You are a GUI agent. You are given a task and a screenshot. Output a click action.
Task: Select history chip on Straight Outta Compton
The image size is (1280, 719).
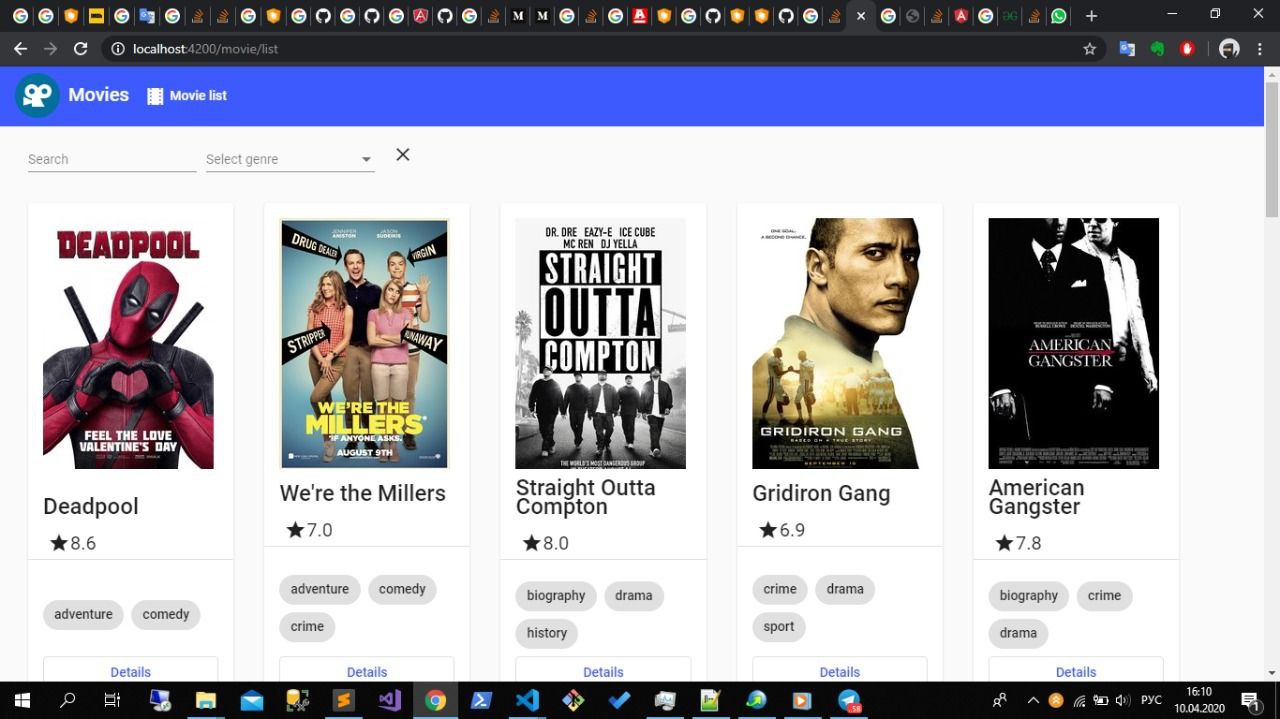[x=547, y=632]
